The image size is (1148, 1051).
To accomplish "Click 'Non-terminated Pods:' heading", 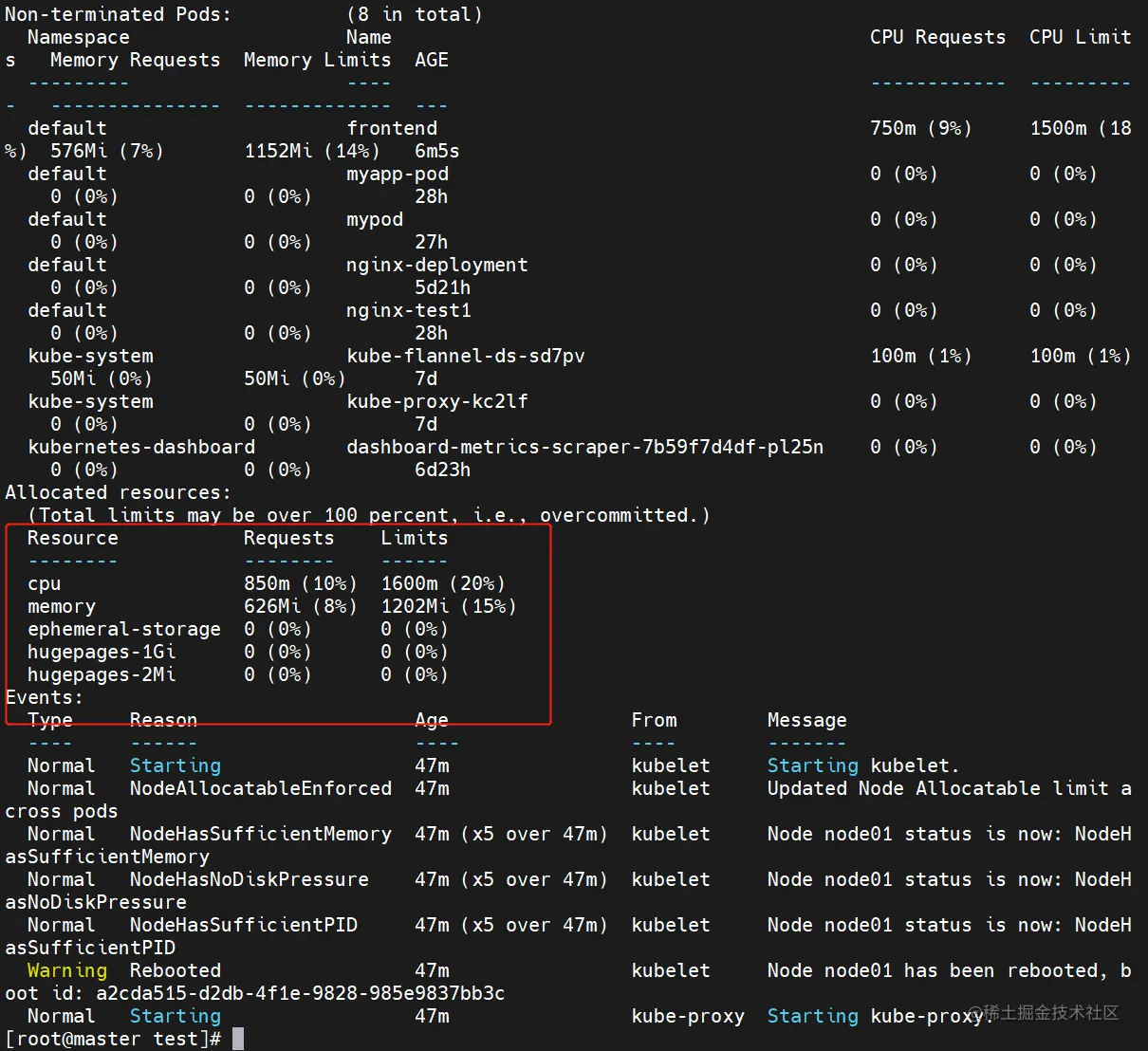I will tap(119, 14).
